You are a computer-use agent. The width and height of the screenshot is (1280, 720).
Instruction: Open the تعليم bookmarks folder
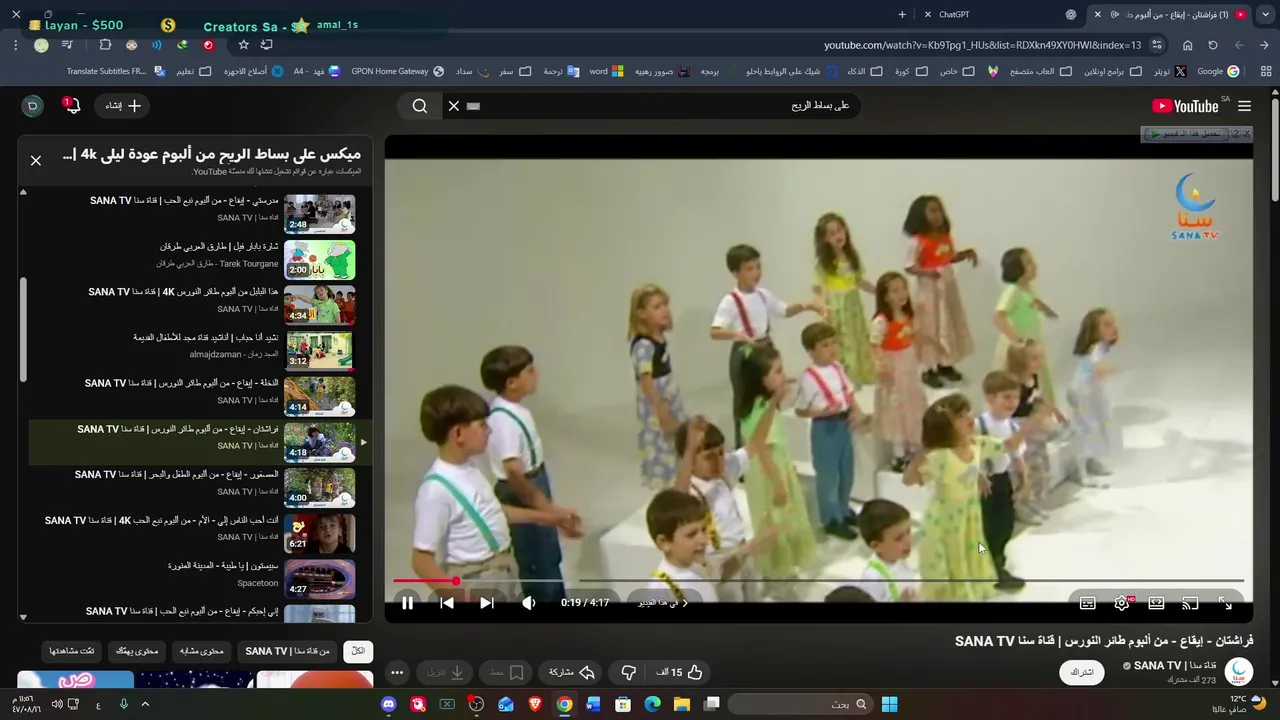(x=193, y=71)
